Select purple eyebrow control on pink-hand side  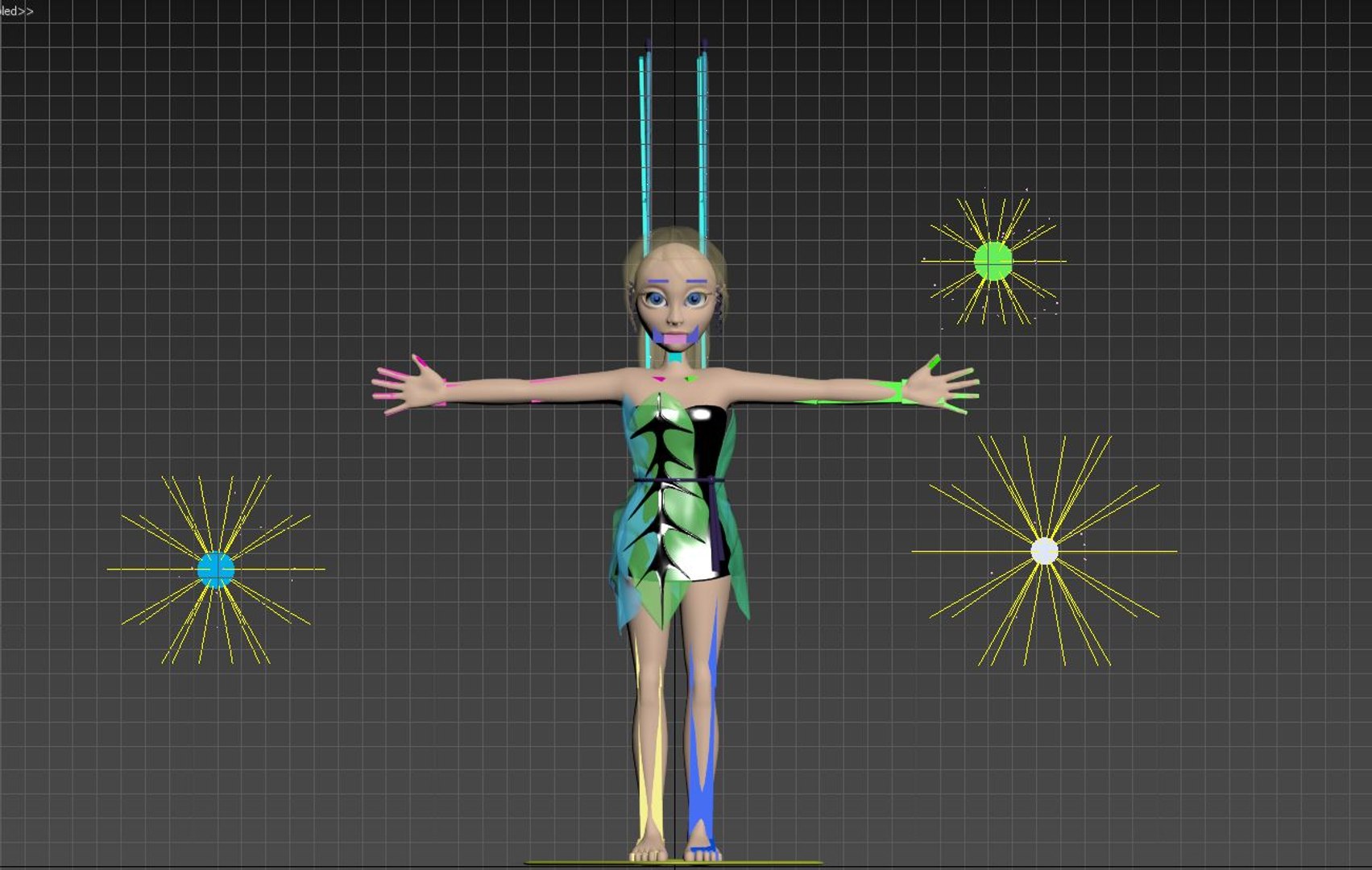tap(658, 282)
